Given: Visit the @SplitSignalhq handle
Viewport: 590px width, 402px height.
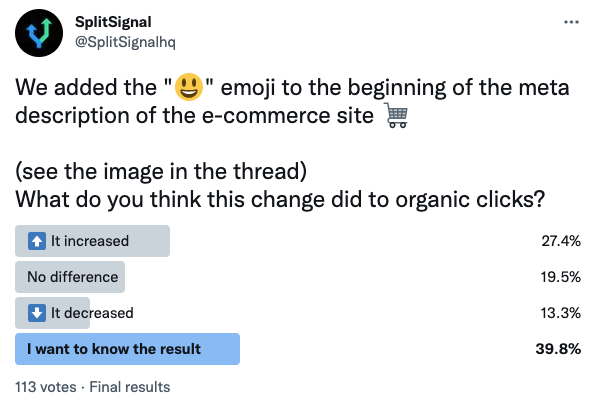Looking at the screenshot, I should tap(125, 42).
